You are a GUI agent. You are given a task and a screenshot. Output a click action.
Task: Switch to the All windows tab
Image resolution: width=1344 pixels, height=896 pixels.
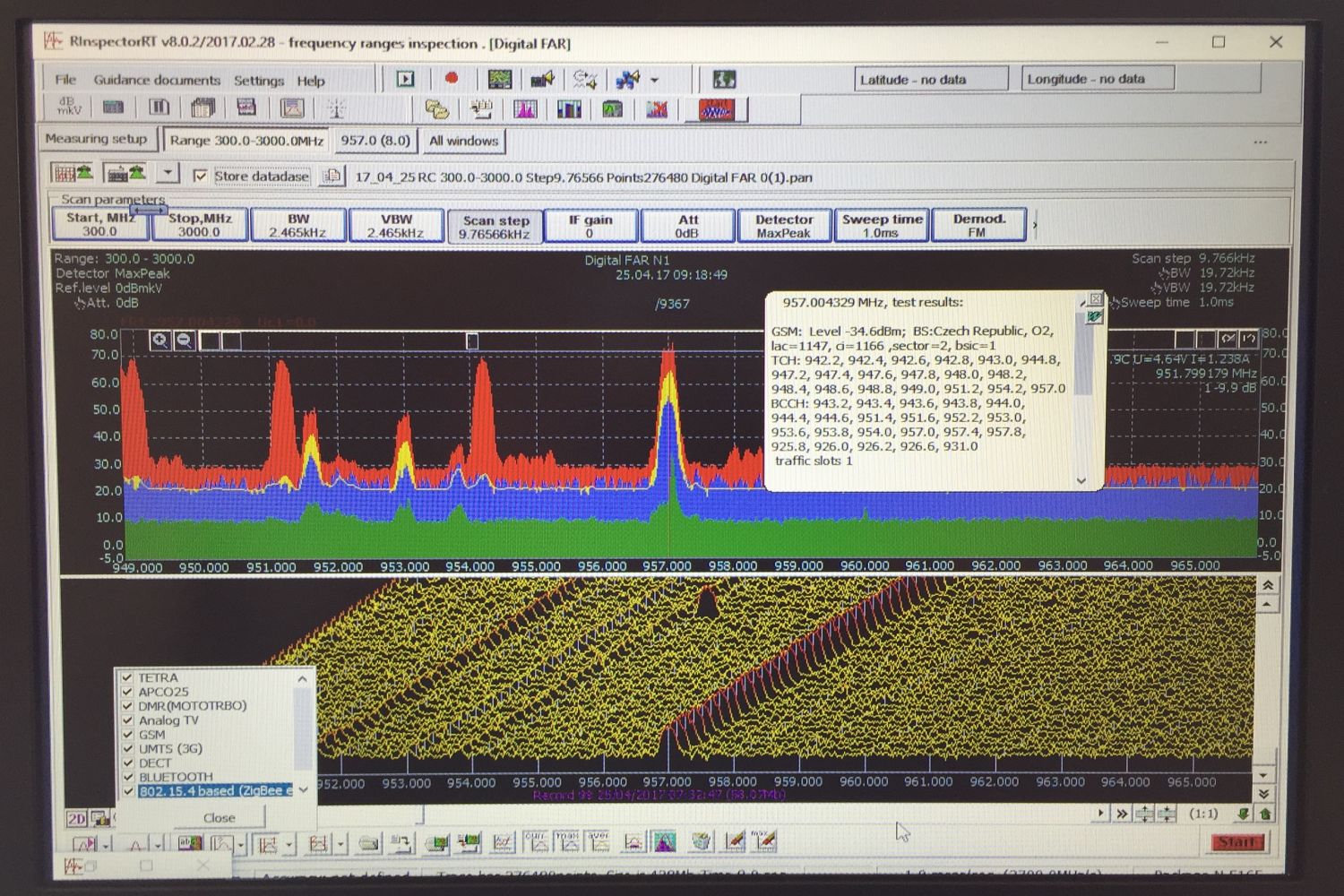(x=463, y=141)
